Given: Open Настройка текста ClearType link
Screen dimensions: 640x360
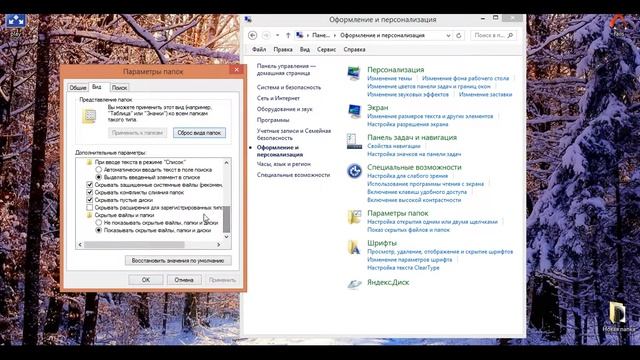Looking at the screenshot, I should (x=403, y=268).
